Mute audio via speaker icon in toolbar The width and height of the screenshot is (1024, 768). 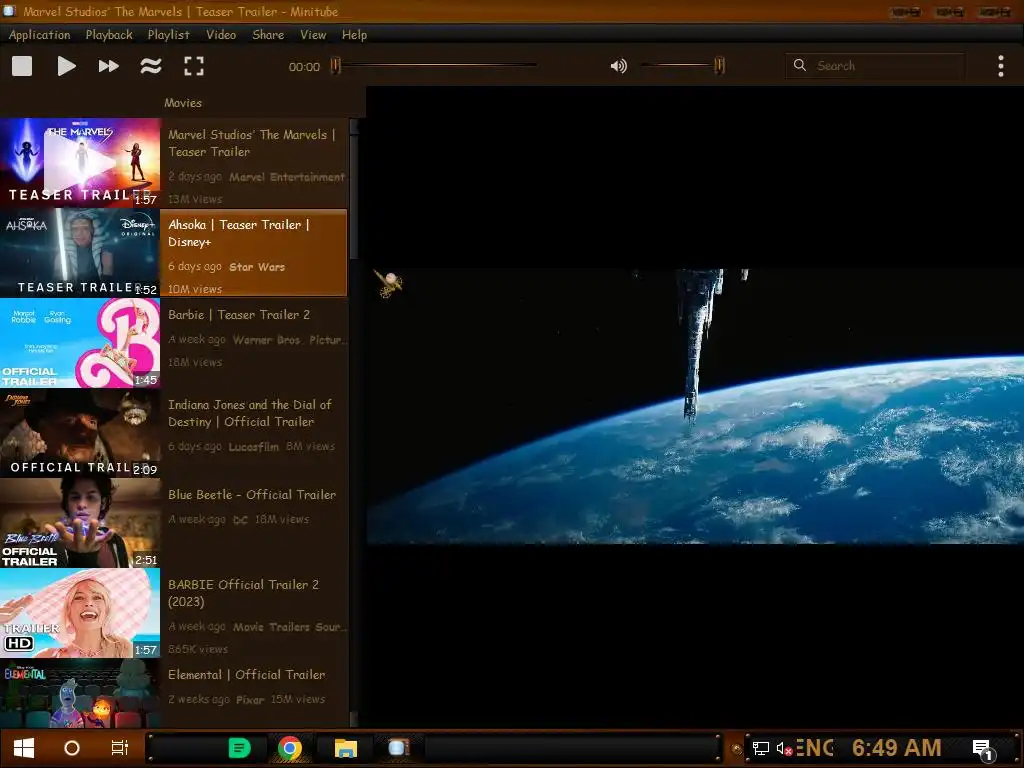(x=618, y=66)
